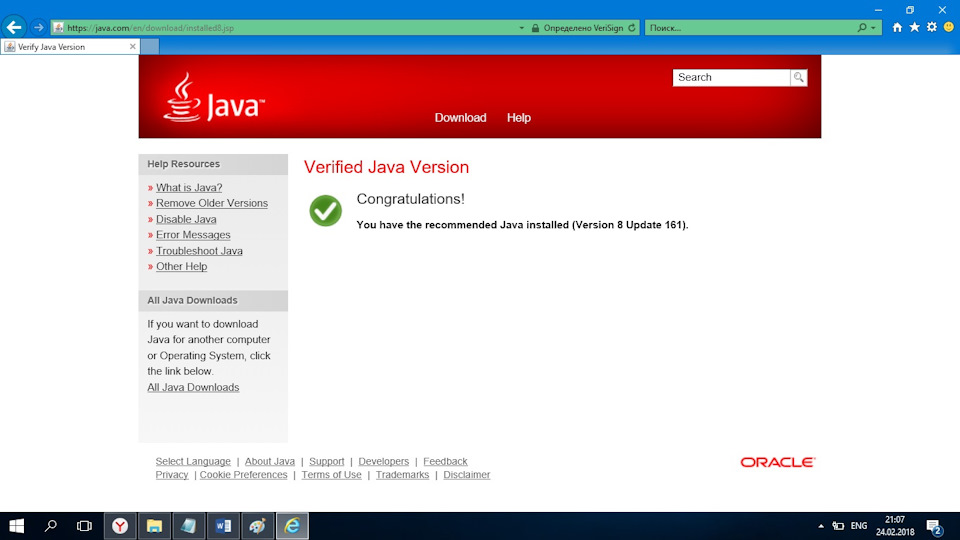Click the Home icon in browser toolbar
Viewport: 960px width, 540px height.
tap(897, 28)
